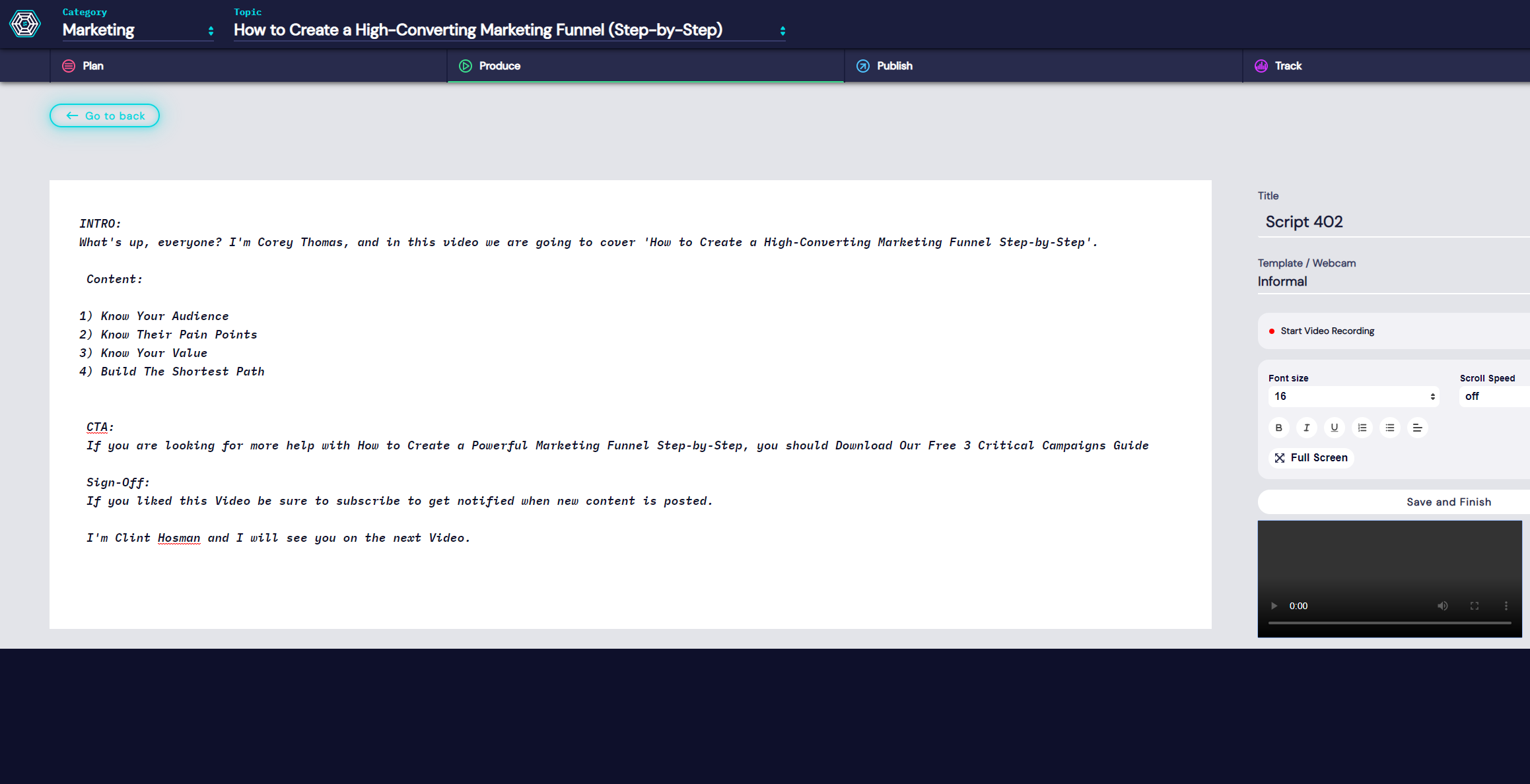This screenshot has height=784, width=1530.
Task: Open teleprompter Full Screen mode
Action: [1311, 458]
